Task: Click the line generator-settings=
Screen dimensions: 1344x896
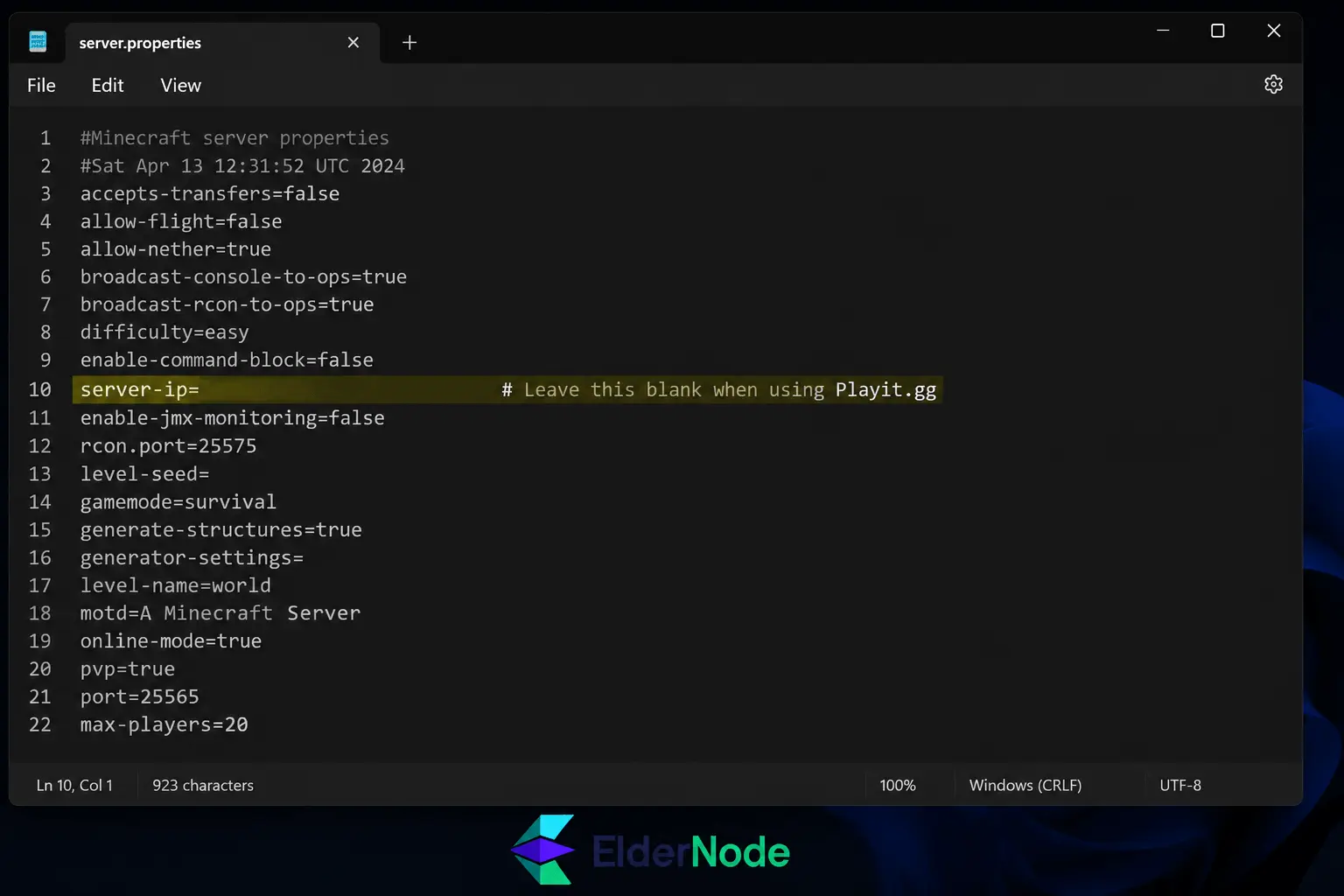Action: [x=192, y=557]
